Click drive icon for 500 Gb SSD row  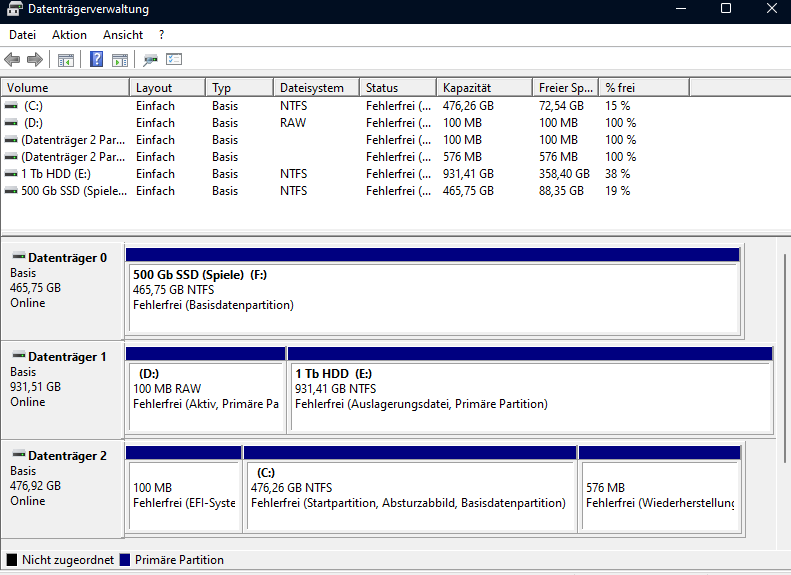click(x=11, y=191)
